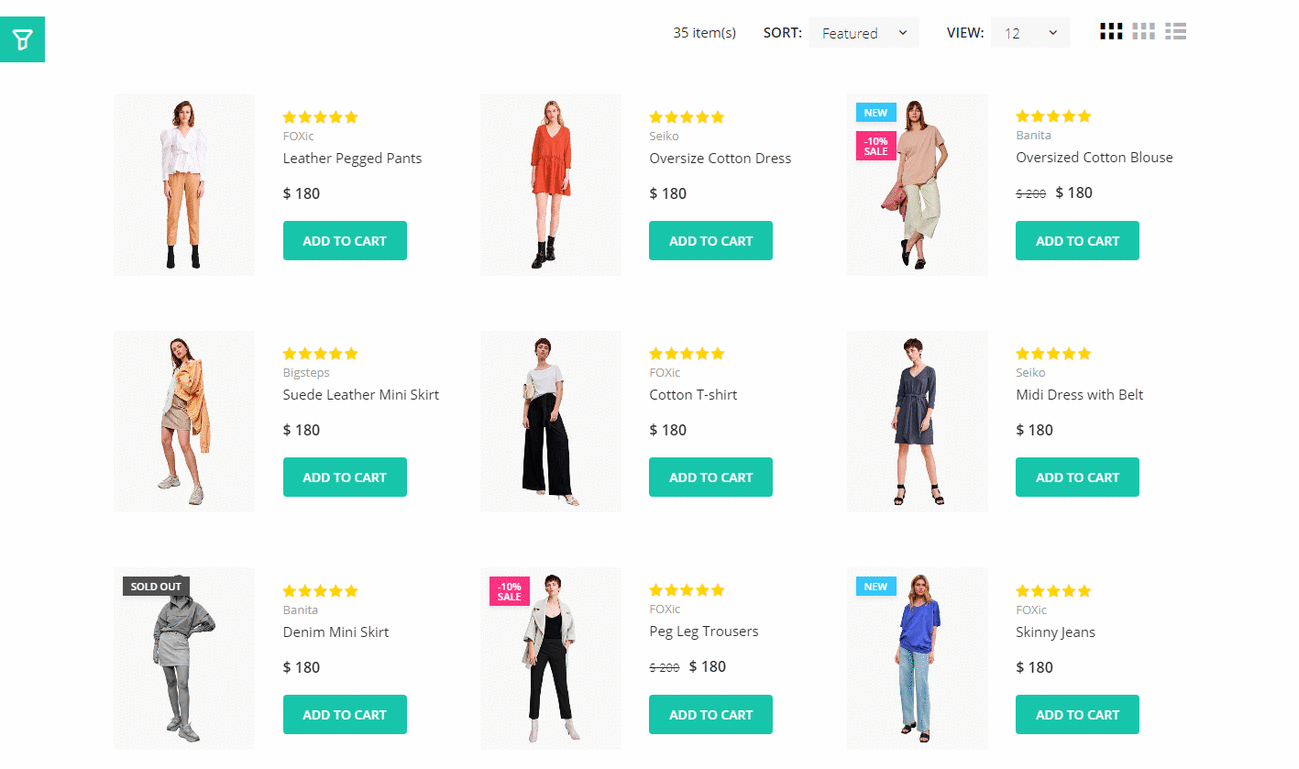Open the filter panel icon

pyautogui.click(x=22, y=40)
